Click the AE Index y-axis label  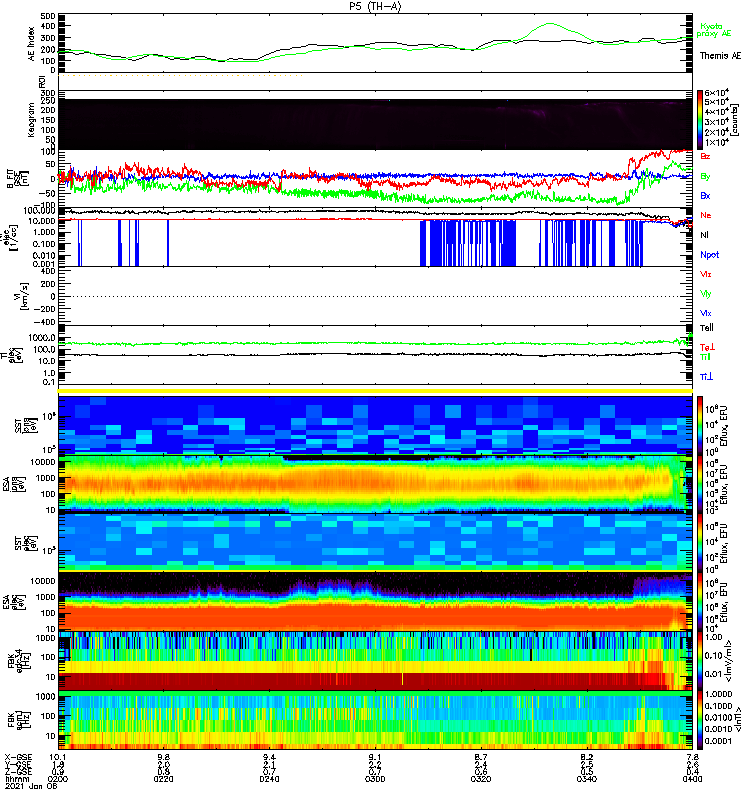tap(31, 44)
